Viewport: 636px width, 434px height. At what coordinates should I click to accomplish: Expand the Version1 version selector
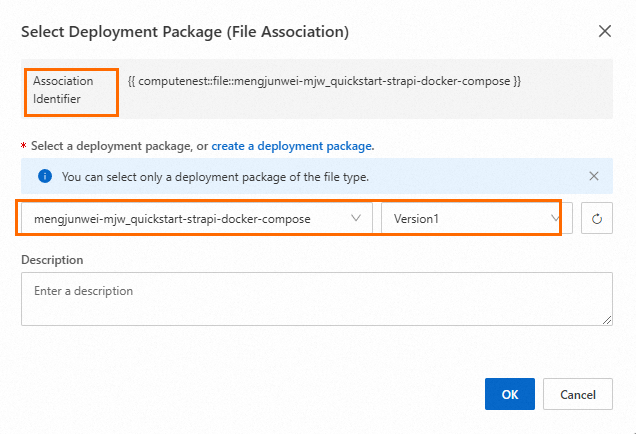468,218
